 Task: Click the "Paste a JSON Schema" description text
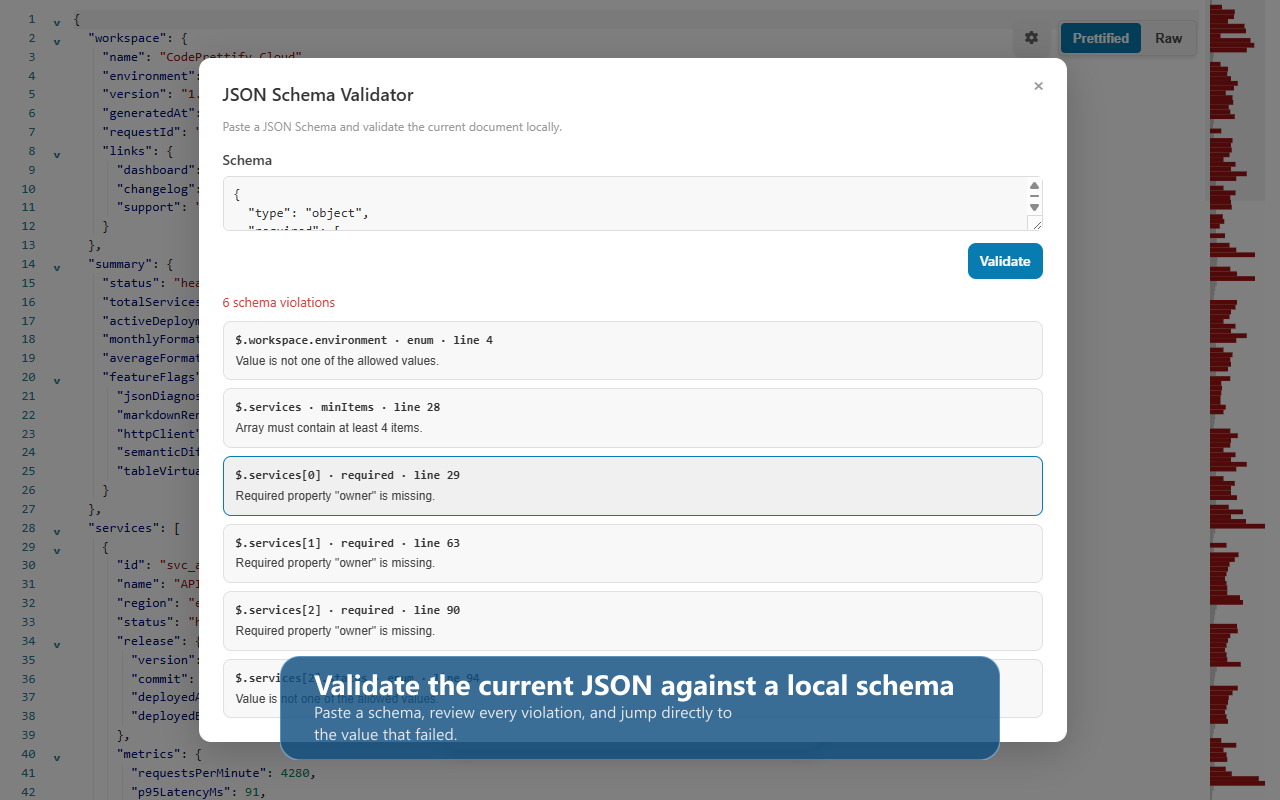pyautogui.click(x=392, y=127)
